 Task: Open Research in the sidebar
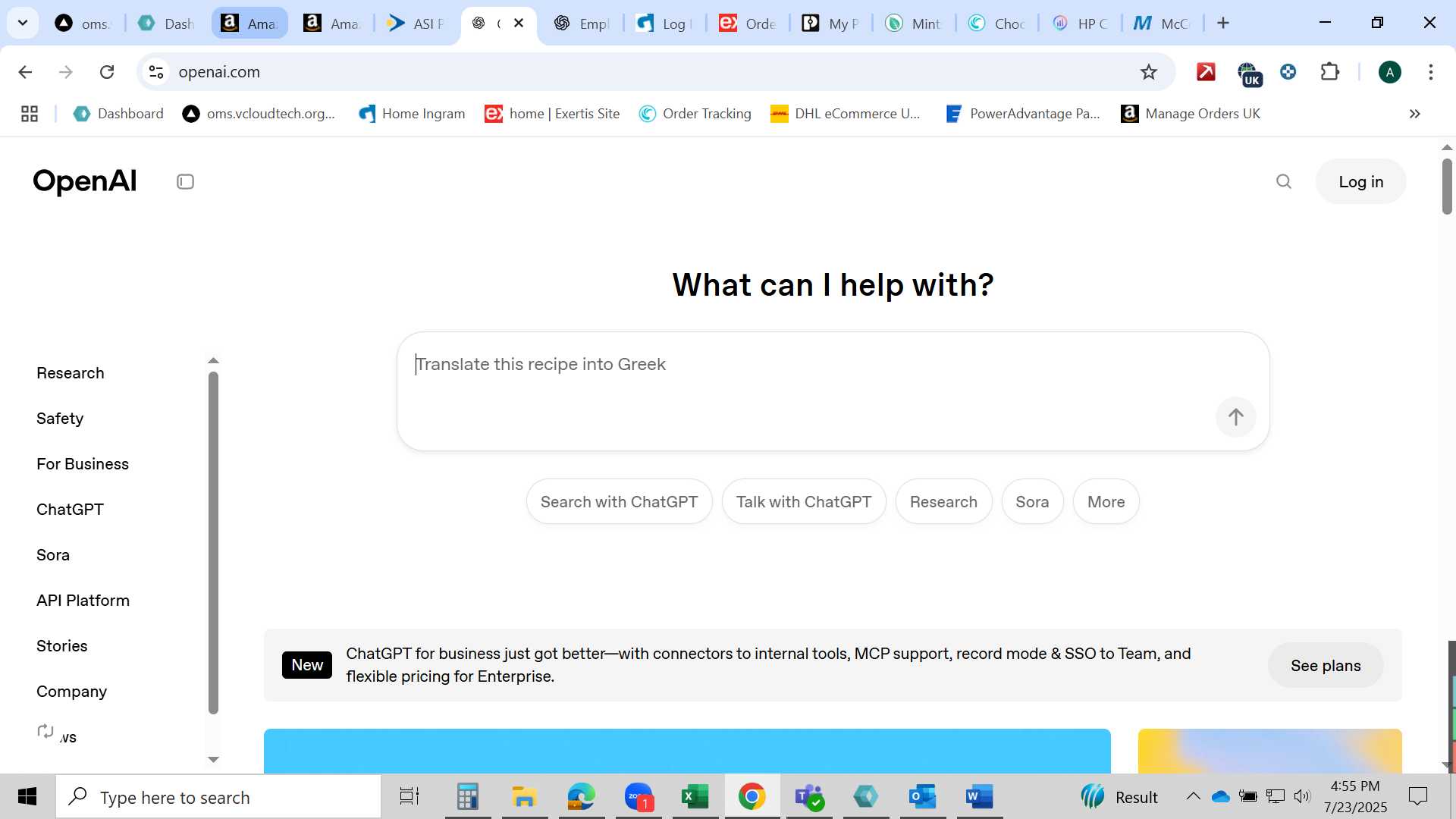click(x=71, y=373)
